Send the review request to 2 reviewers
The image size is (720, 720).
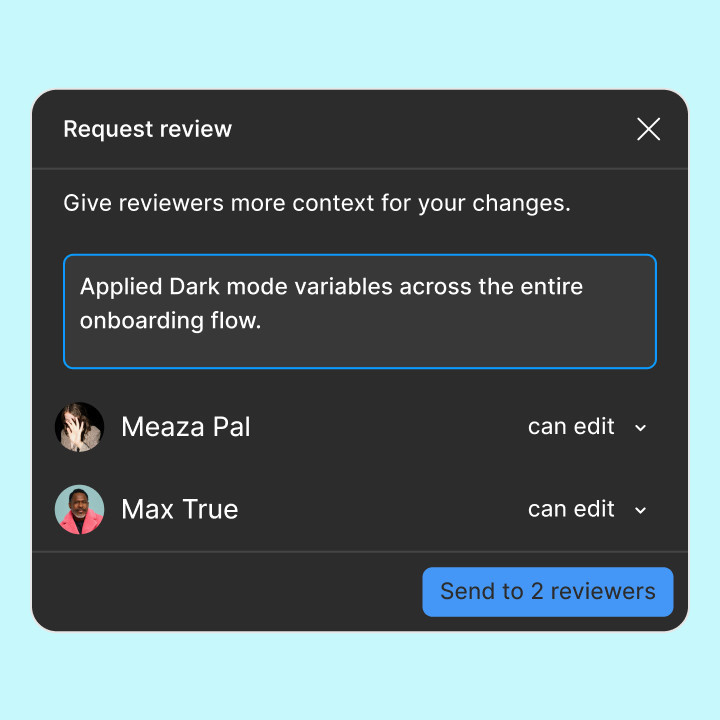coord(548,591)
